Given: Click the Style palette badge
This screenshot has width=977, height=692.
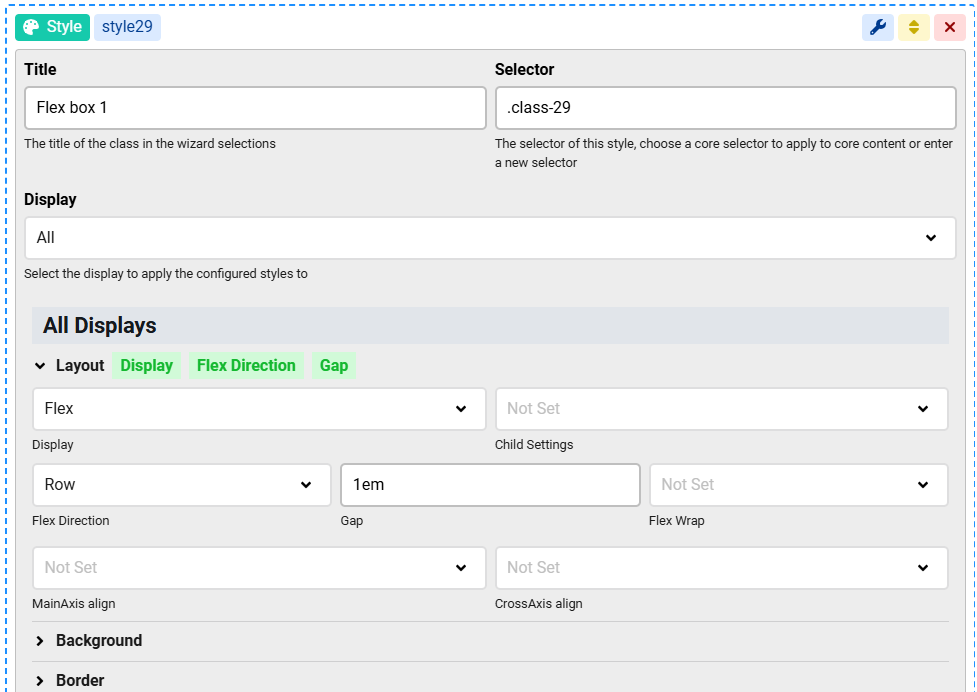Looking at the screenshot, I should 52,27.
